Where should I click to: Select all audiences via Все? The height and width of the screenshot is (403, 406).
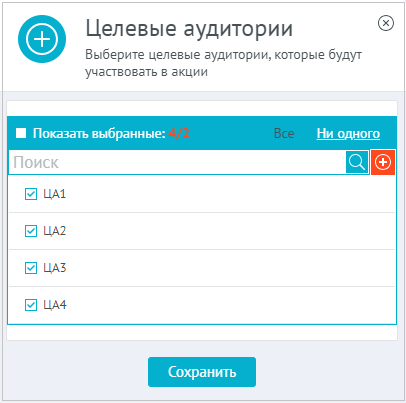tap(284, 133)
